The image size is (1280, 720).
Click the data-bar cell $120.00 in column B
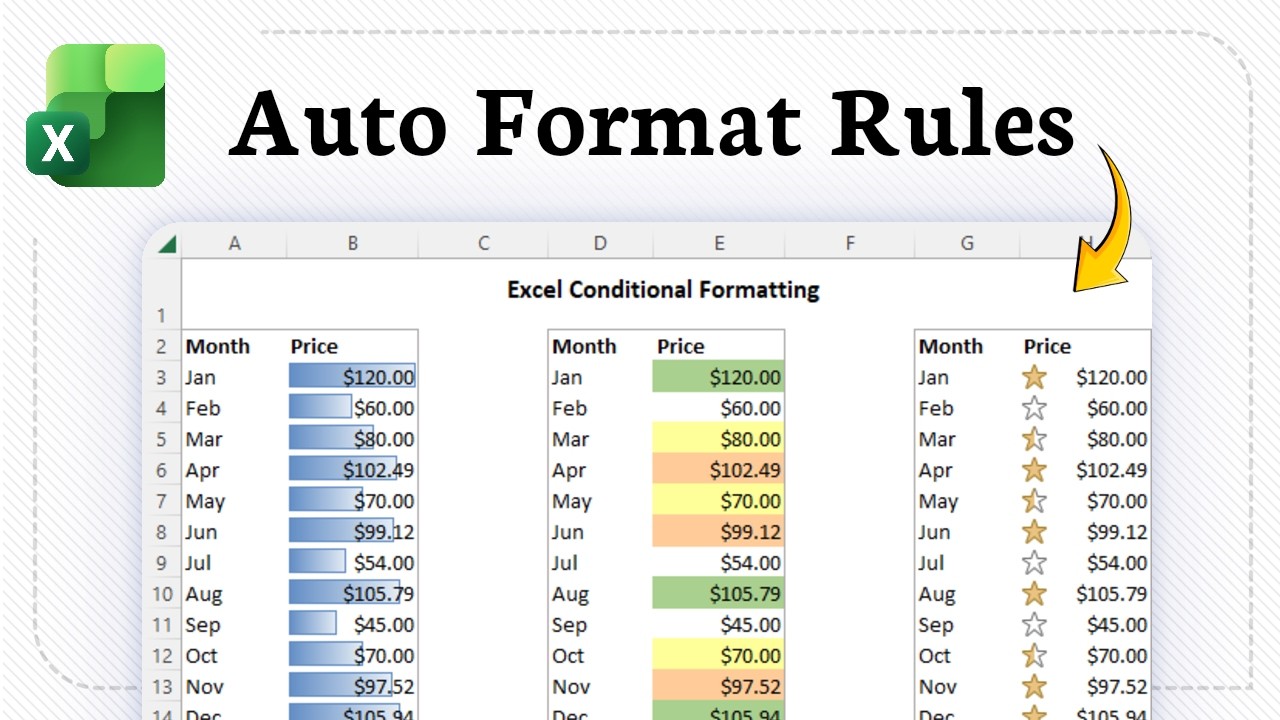[352, 377]
